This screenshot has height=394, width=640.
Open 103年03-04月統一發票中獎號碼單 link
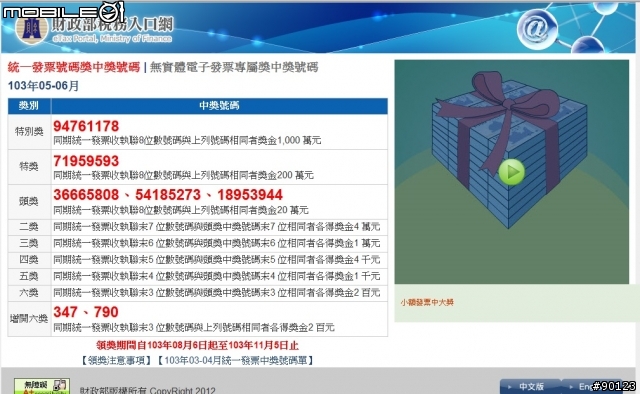(236, 360)
